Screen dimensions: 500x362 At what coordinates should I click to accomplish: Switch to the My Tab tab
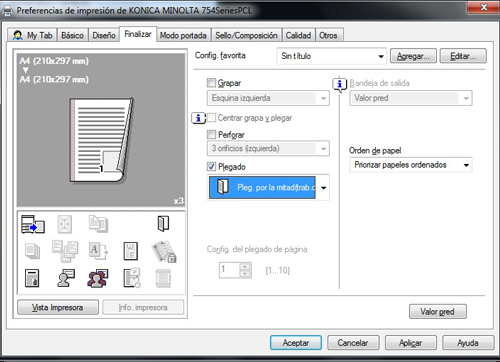pyautogui.click(x=32, y=35)
